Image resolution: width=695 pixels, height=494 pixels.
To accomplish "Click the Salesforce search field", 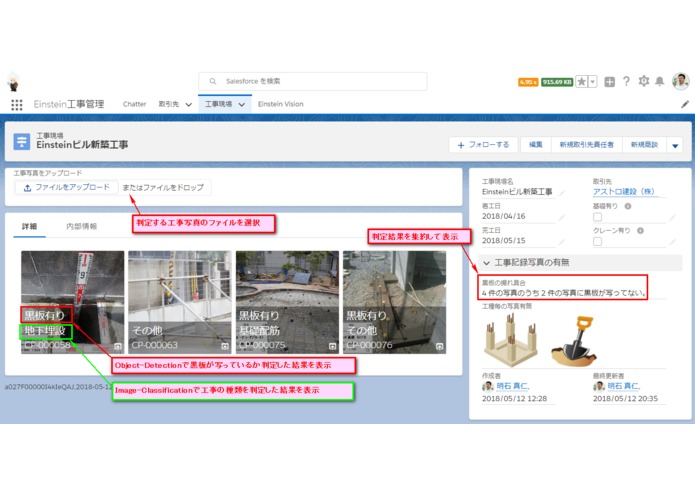I will pos(312,82).
